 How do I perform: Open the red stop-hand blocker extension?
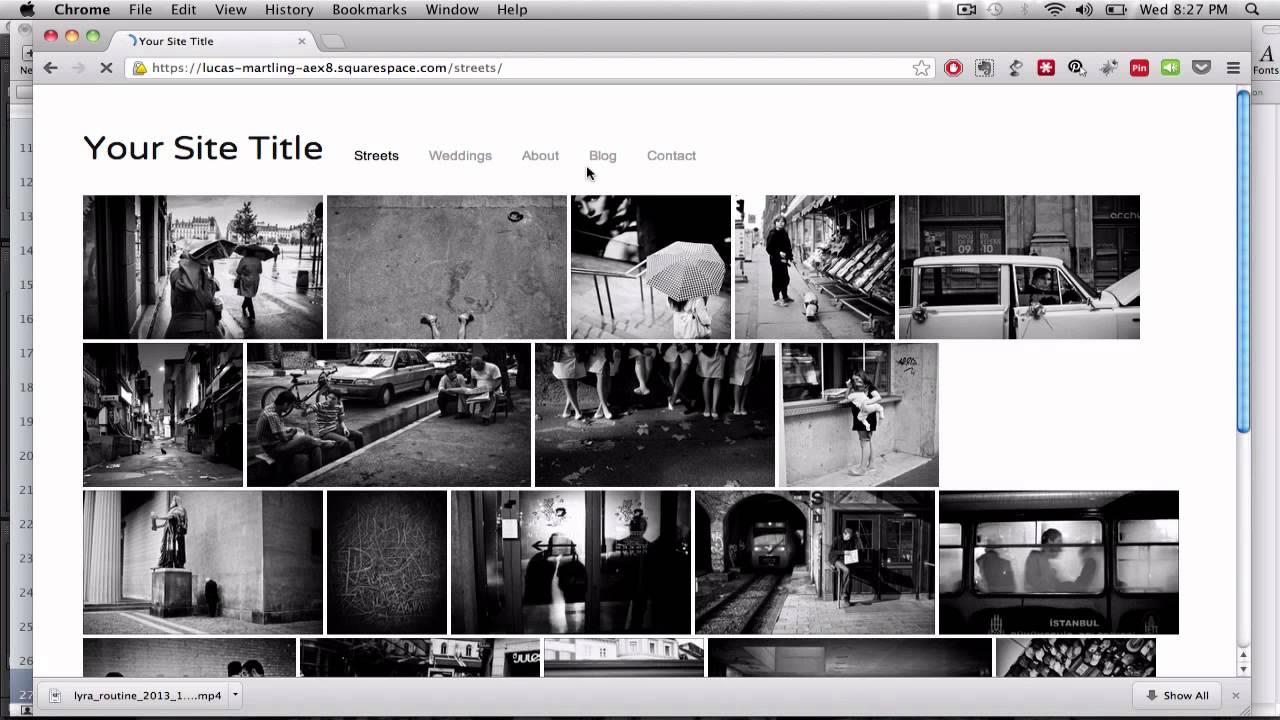coord(953,68)
